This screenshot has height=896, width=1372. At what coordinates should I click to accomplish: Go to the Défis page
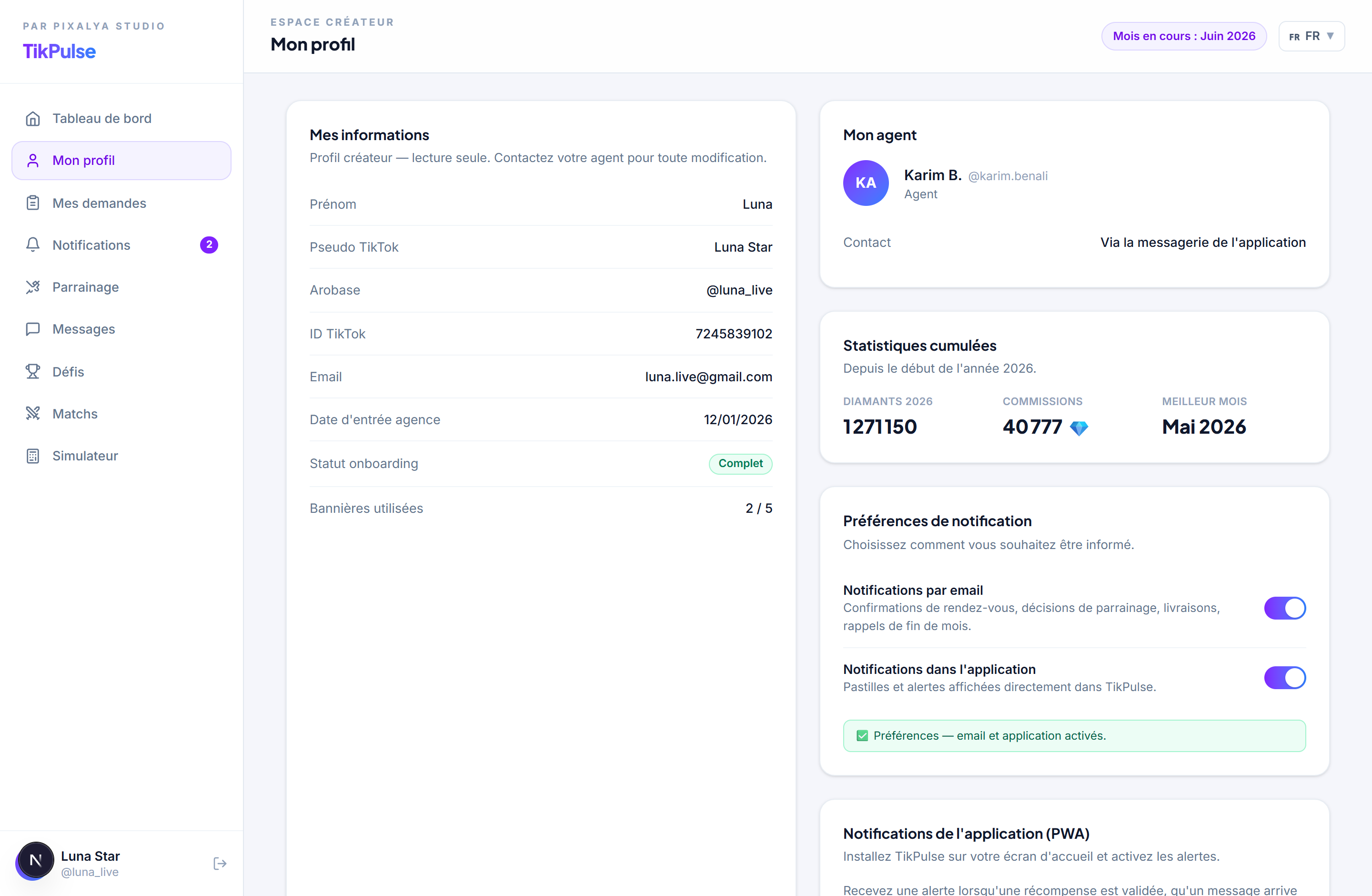(121, 371)
